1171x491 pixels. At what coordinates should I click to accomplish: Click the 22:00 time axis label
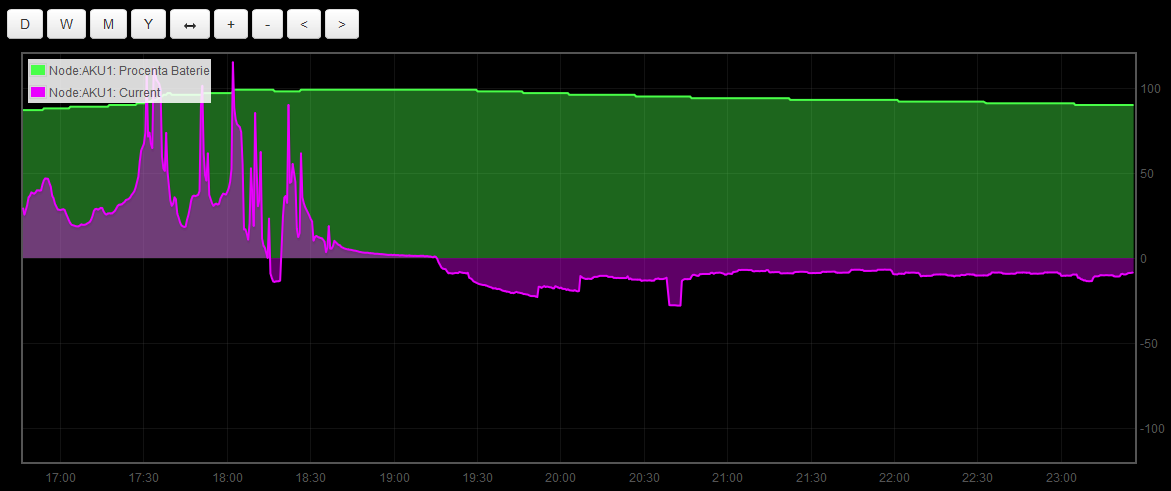895,478
